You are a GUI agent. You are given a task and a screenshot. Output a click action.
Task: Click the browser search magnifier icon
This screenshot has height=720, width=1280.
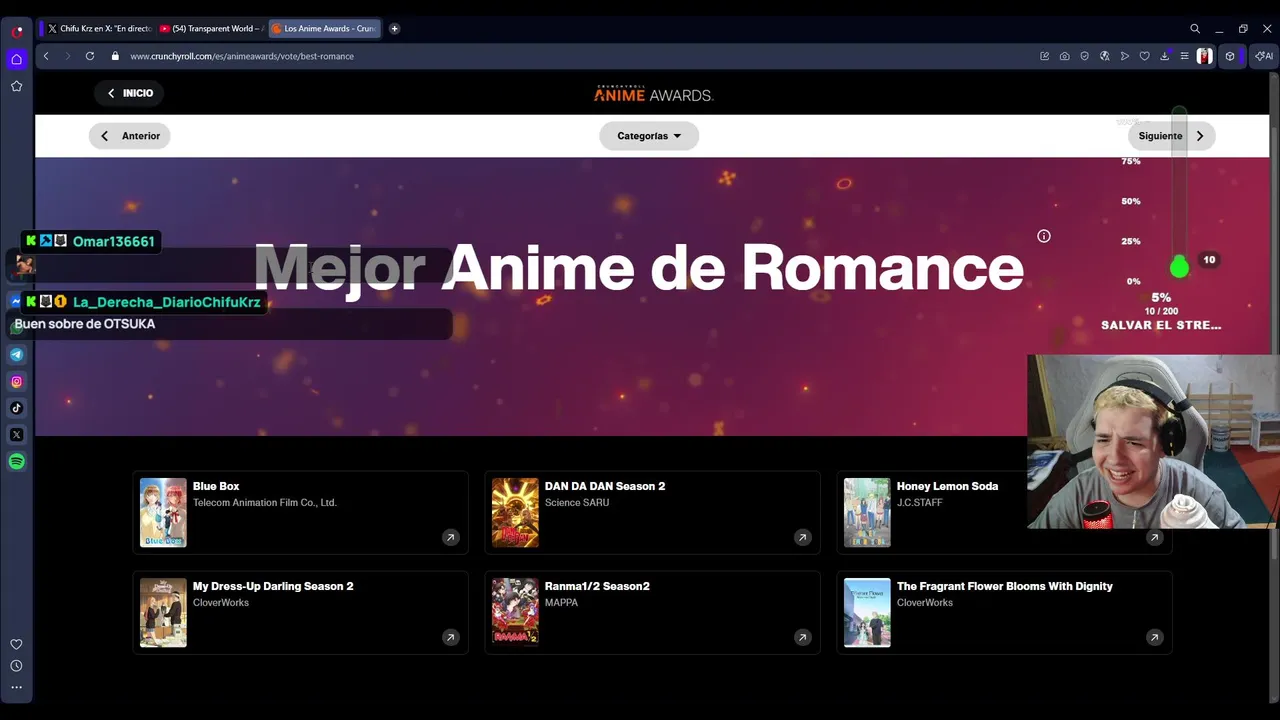[1195, 29]
